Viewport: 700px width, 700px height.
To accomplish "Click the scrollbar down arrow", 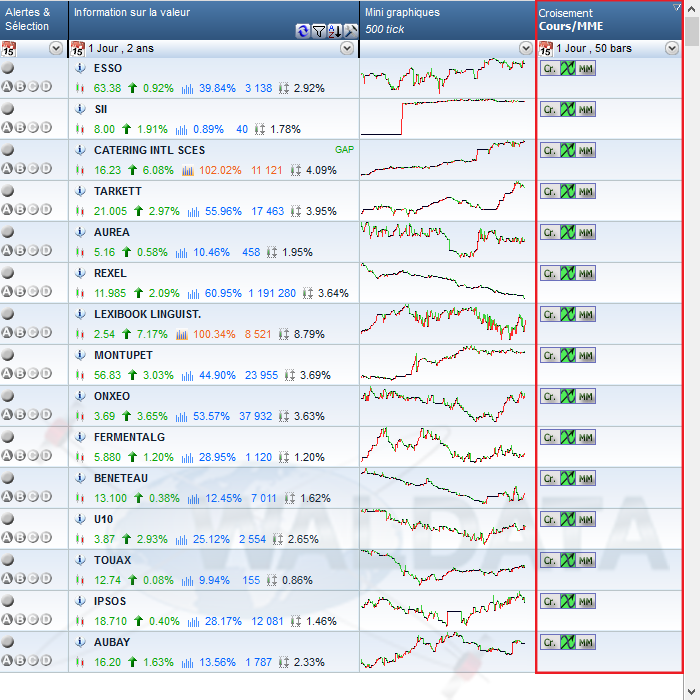I will 692,692.
